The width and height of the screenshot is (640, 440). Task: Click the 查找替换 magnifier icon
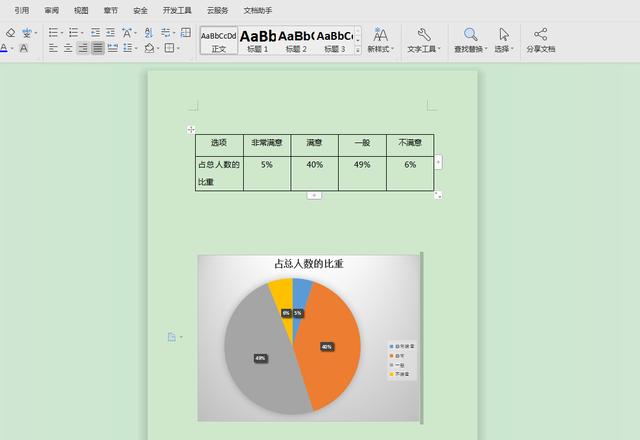click(471, 35)
